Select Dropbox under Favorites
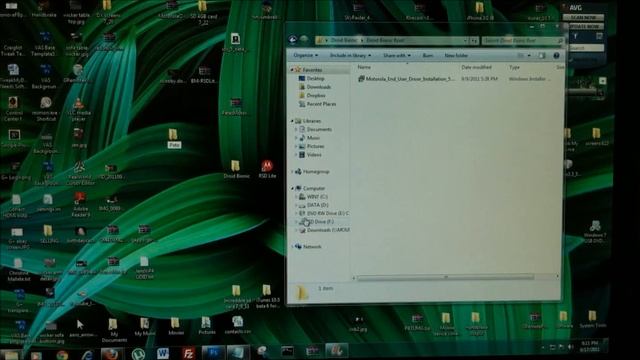The height and width of the screenshot is (360, 640). pos(316,96)
